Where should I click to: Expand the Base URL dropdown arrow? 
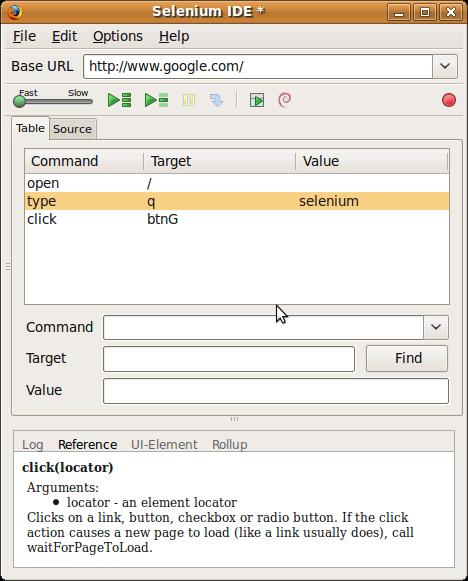pyautogui.click(x=445, y=66)
